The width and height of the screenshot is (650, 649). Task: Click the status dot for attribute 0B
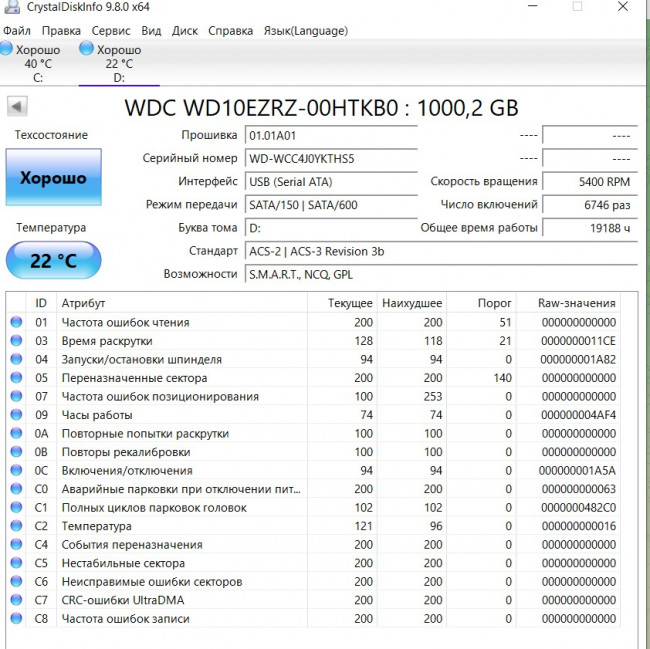[x=16, y=451]
